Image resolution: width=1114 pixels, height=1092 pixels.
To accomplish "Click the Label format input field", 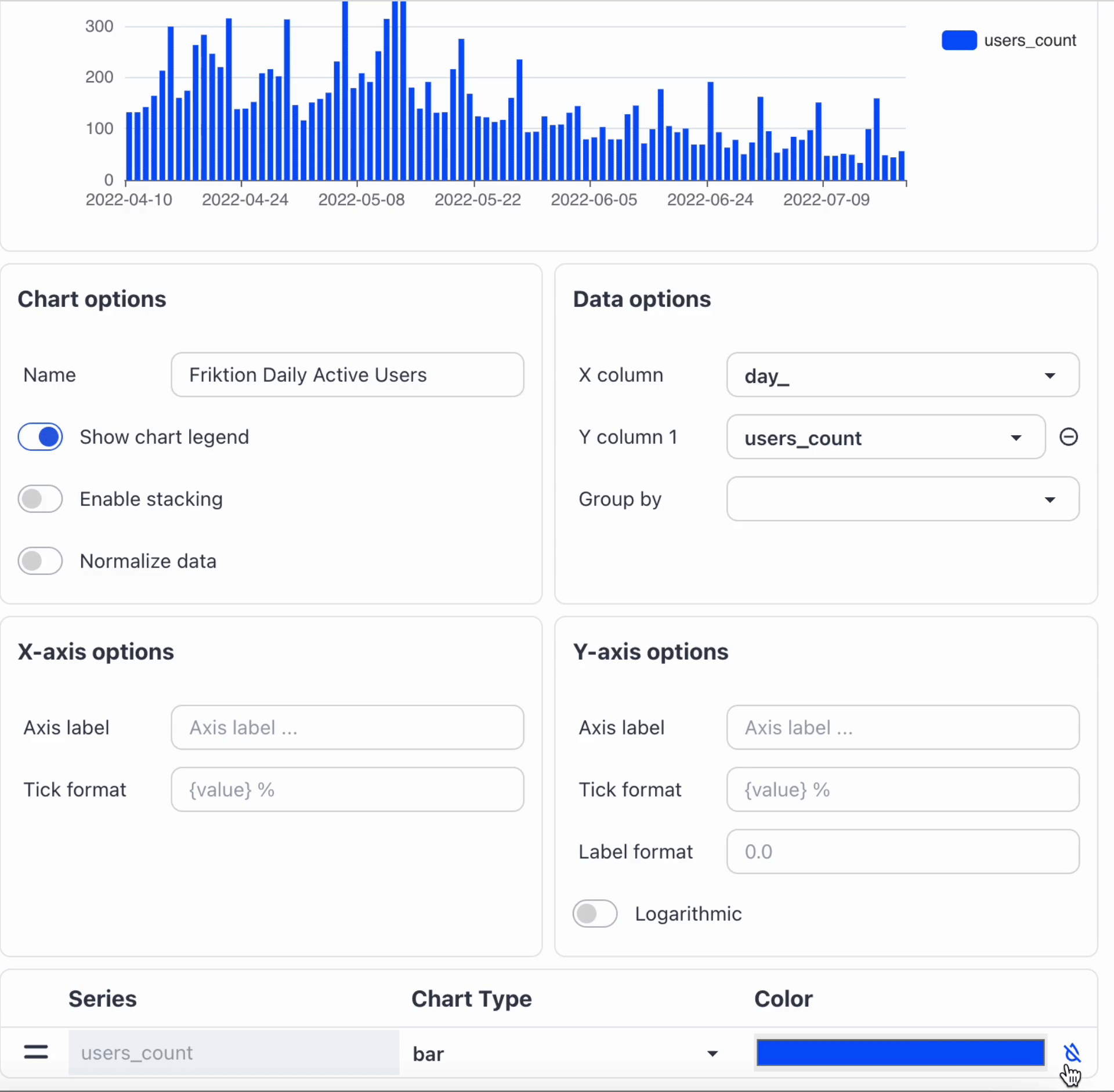I will (902, 852).
